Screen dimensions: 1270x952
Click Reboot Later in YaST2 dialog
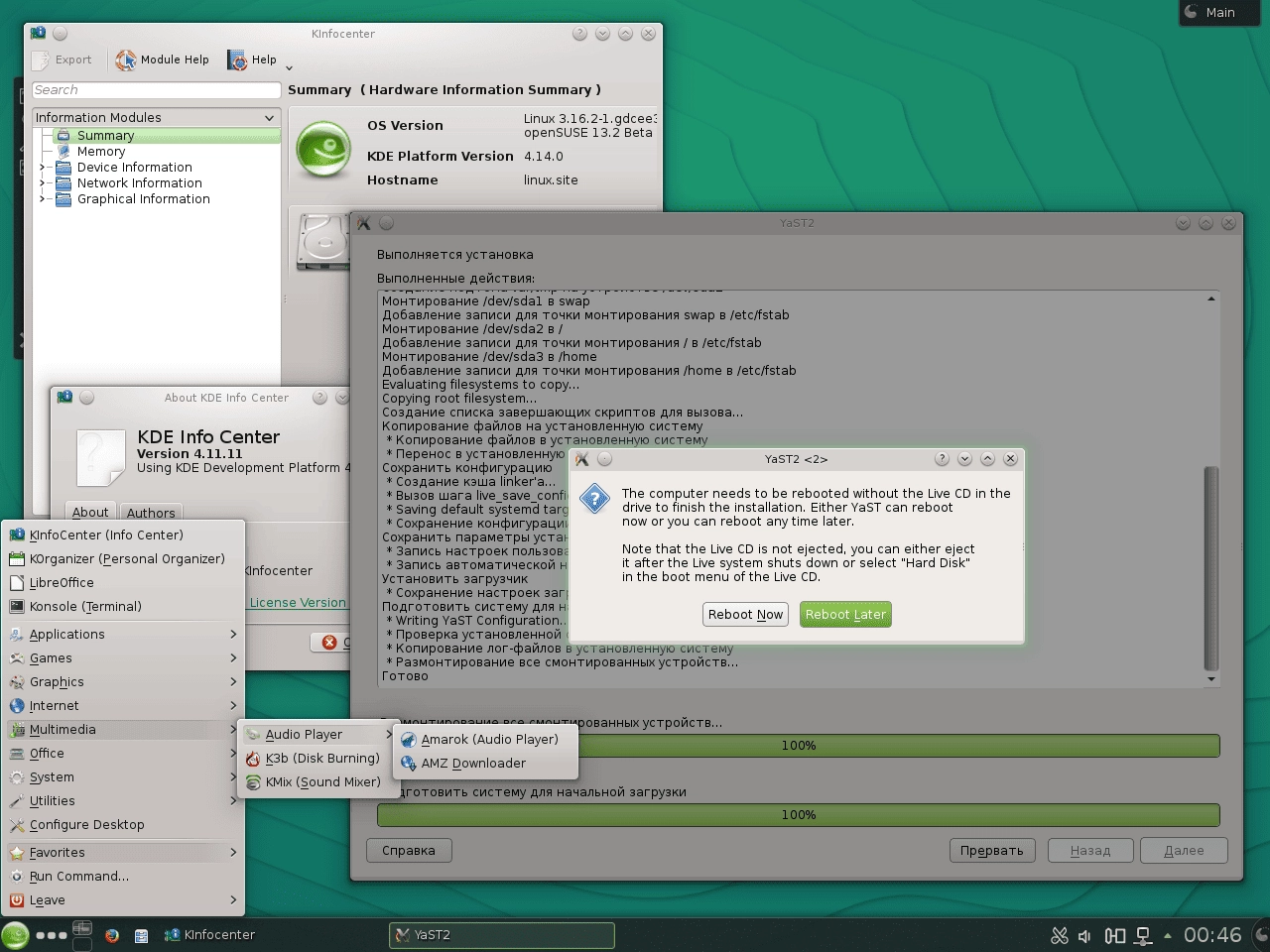pos(845,615)
